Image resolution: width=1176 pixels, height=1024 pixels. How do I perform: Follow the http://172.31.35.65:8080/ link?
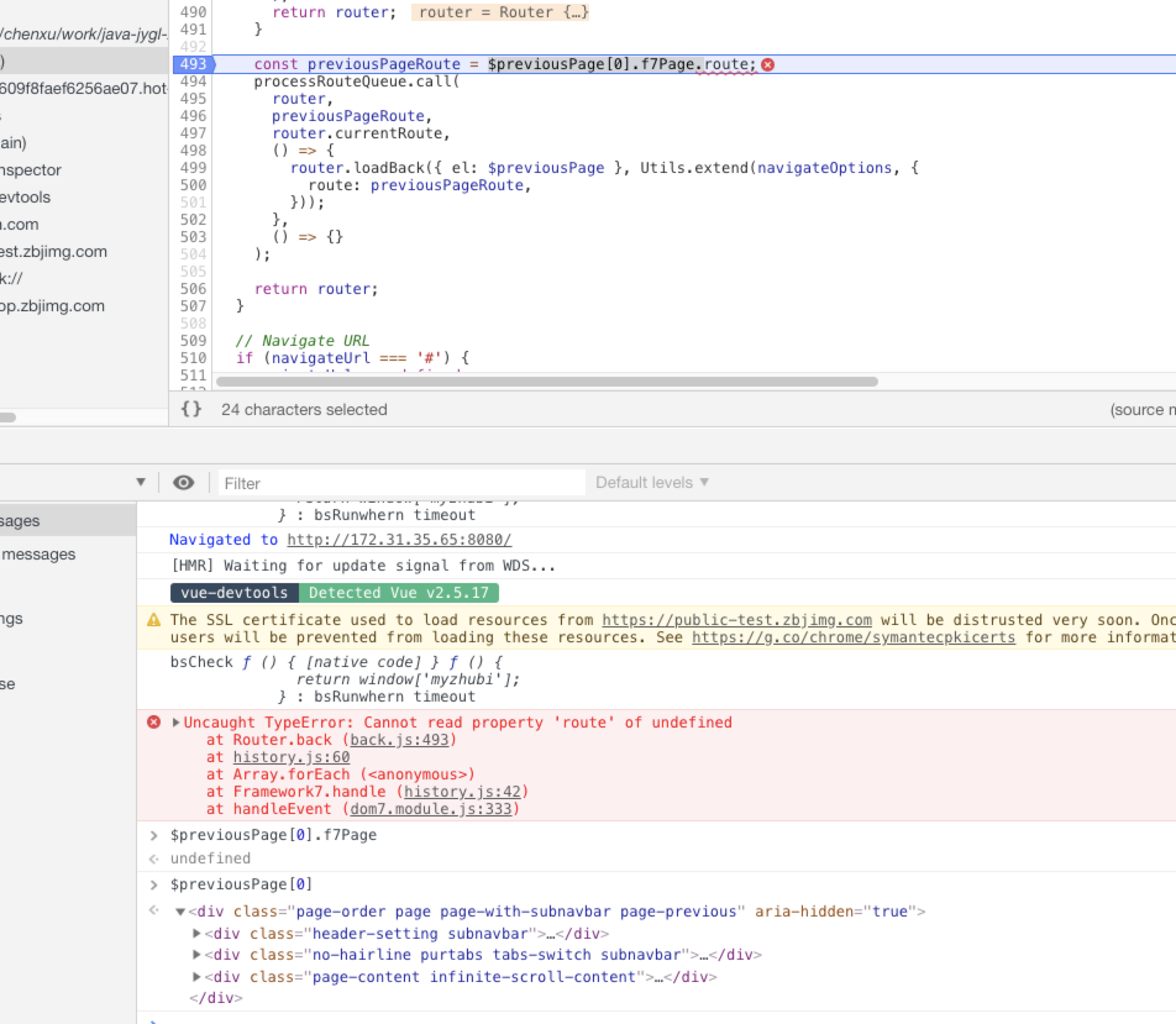tap(398, 539)
